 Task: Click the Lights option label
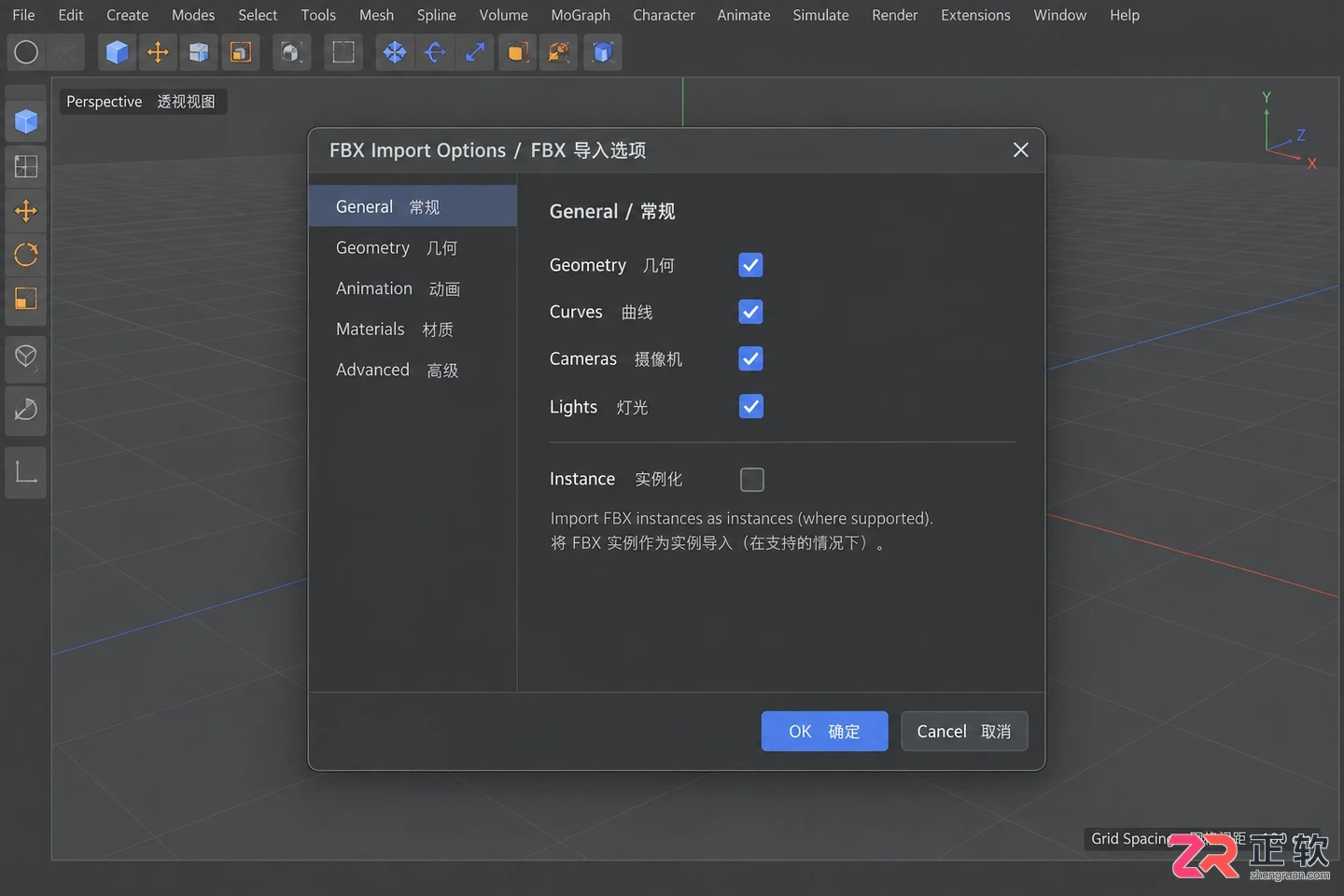click(x=598, y=407)
